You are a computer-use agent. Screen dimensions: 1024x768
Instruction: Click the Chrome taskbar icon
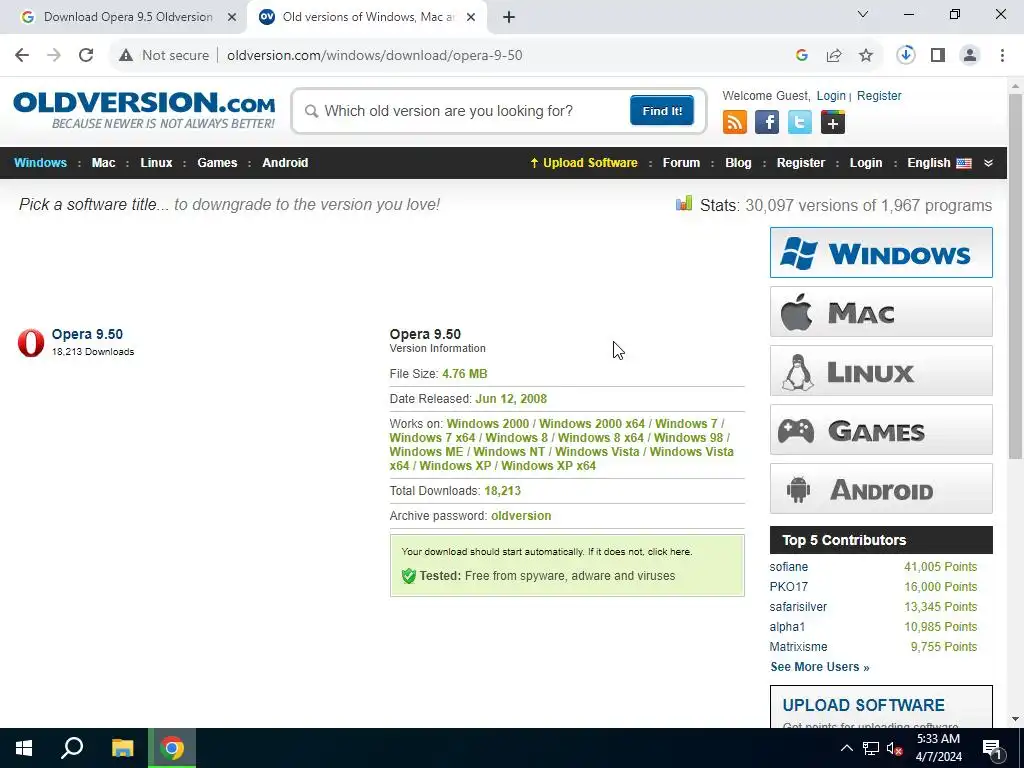tap(172, 748)
